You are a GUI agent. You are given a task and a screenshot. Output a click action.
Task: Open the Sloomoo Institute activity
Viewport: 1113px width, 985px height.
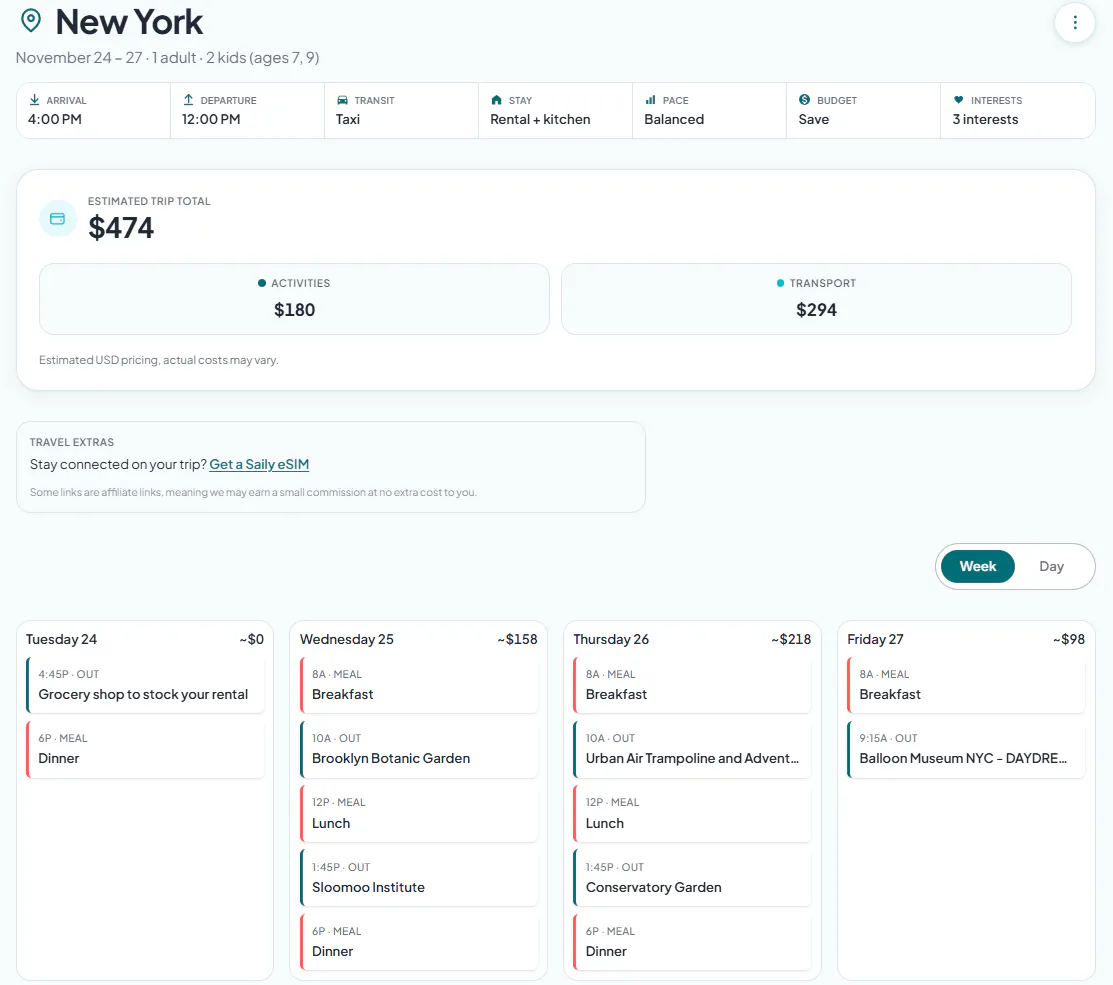[x=419, y=878]
